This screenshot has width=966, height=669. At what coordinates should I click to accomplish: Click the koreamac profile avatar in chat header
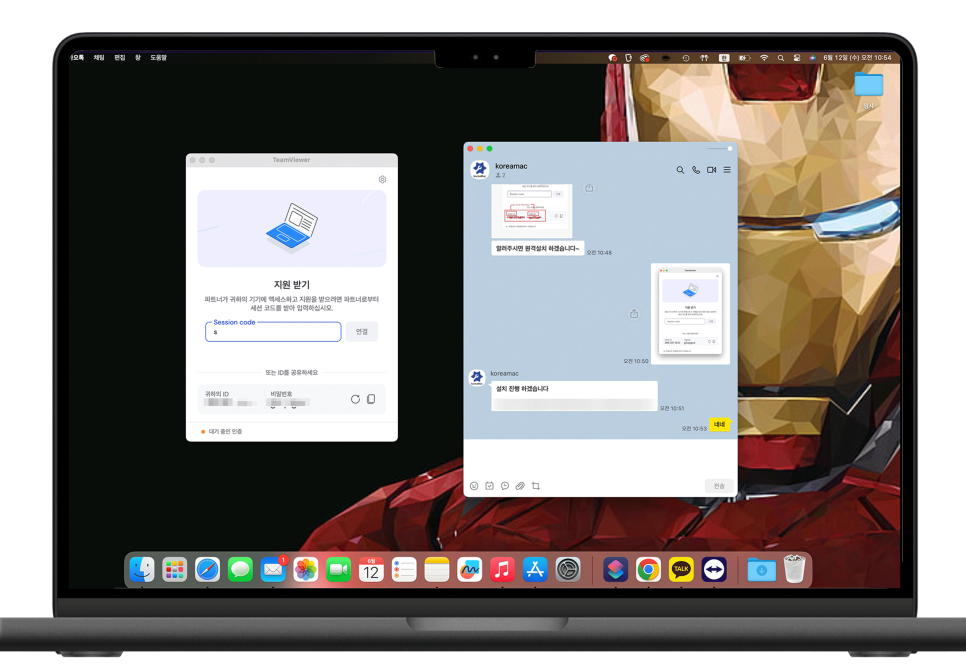point(480,169)
